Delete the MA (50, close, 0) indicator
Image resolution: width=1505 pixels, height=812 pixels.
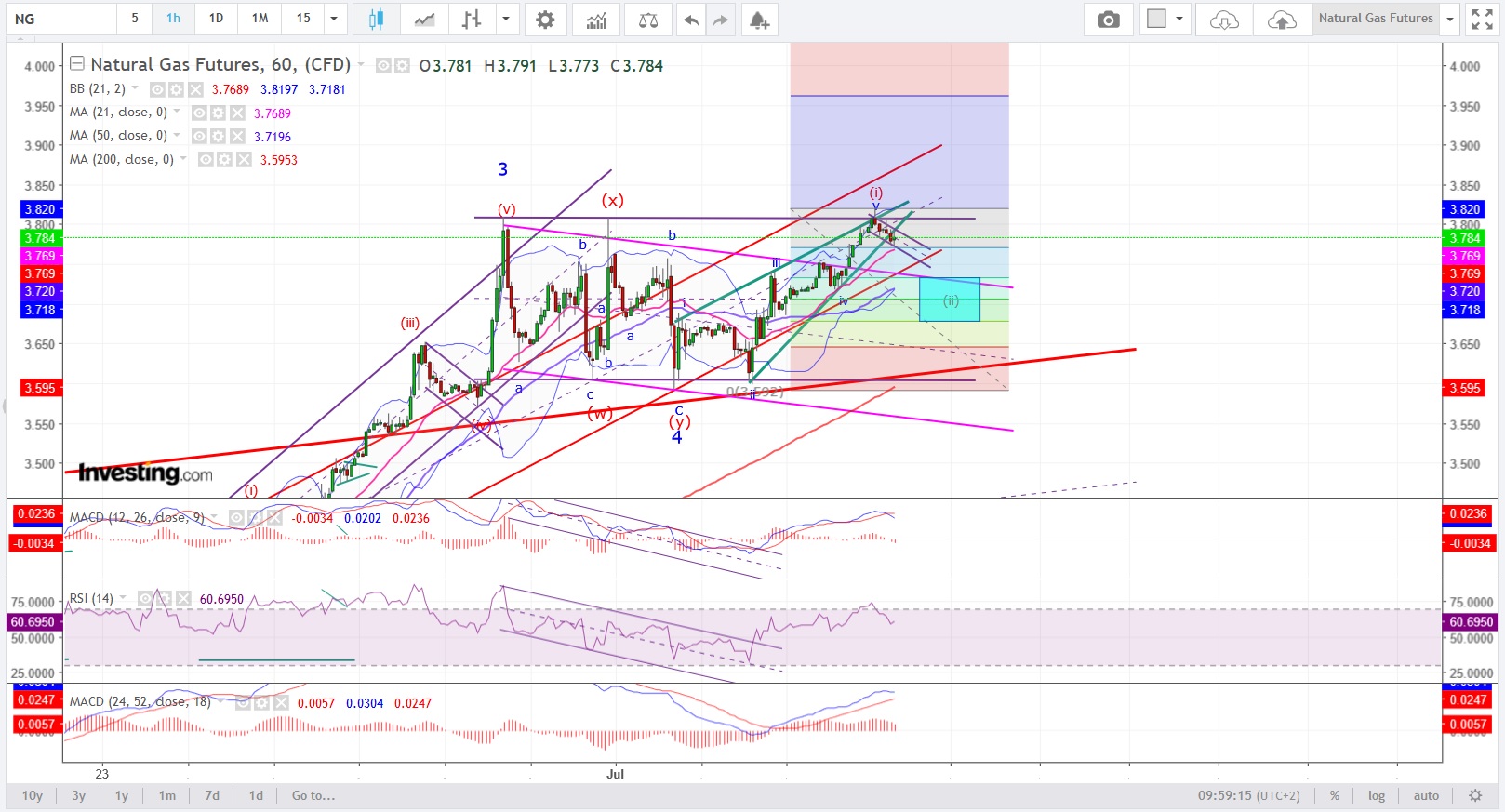point(237,136)
